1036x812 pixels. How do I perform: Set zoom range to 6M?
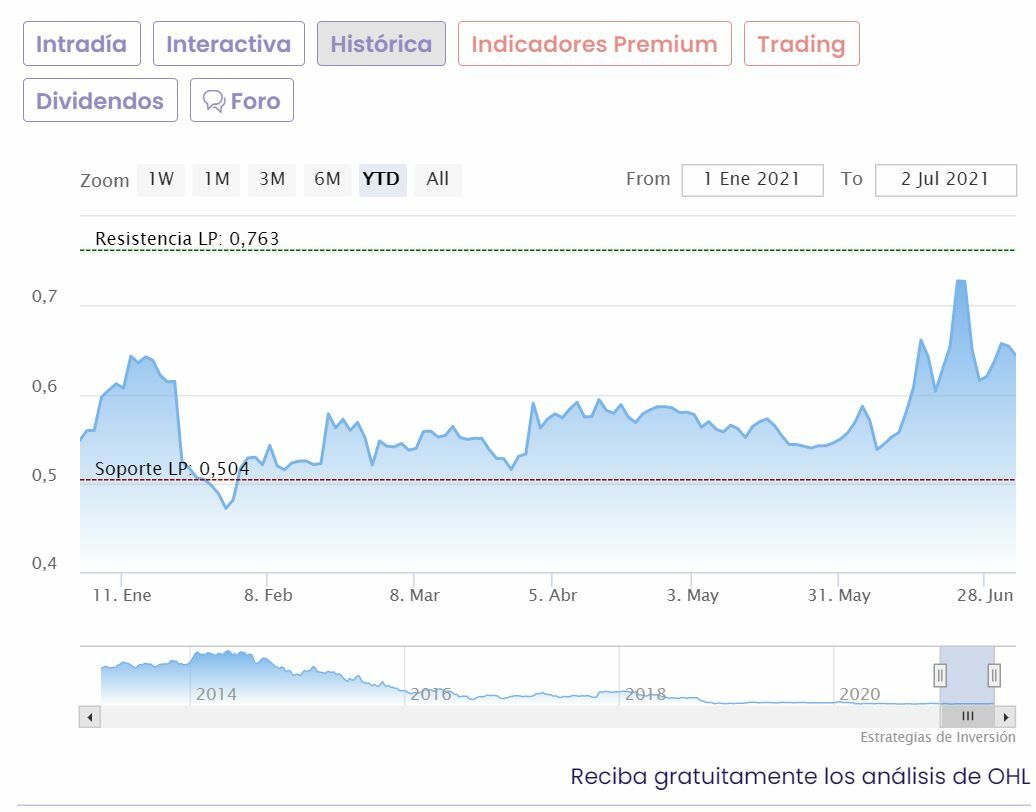(327, 179)
